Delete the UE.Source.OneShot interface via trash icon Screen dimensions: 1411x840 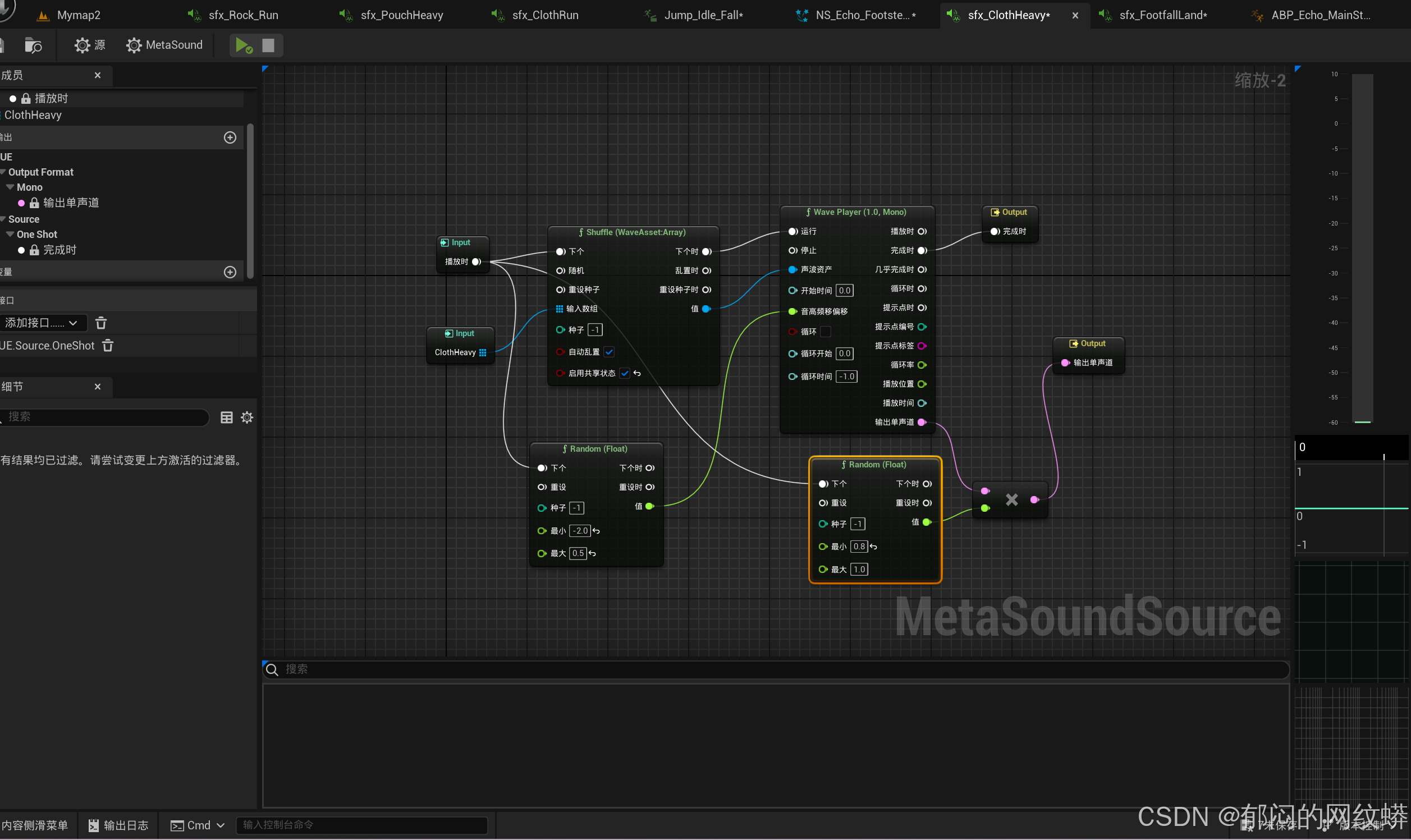point(108,346)
